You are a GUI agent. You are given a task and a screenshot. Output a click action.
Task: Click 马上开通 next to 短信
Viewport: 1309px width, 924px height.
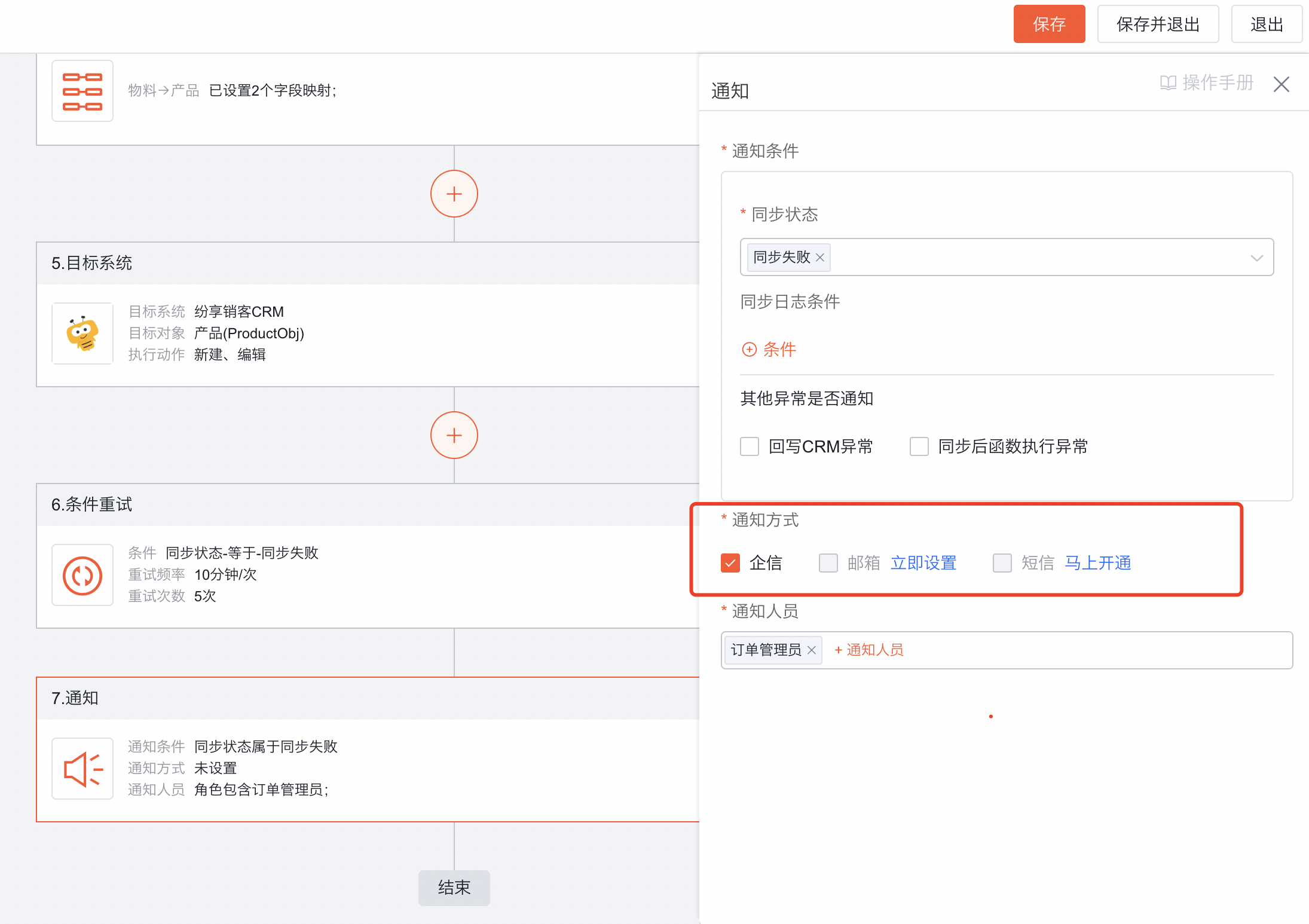1097,562
